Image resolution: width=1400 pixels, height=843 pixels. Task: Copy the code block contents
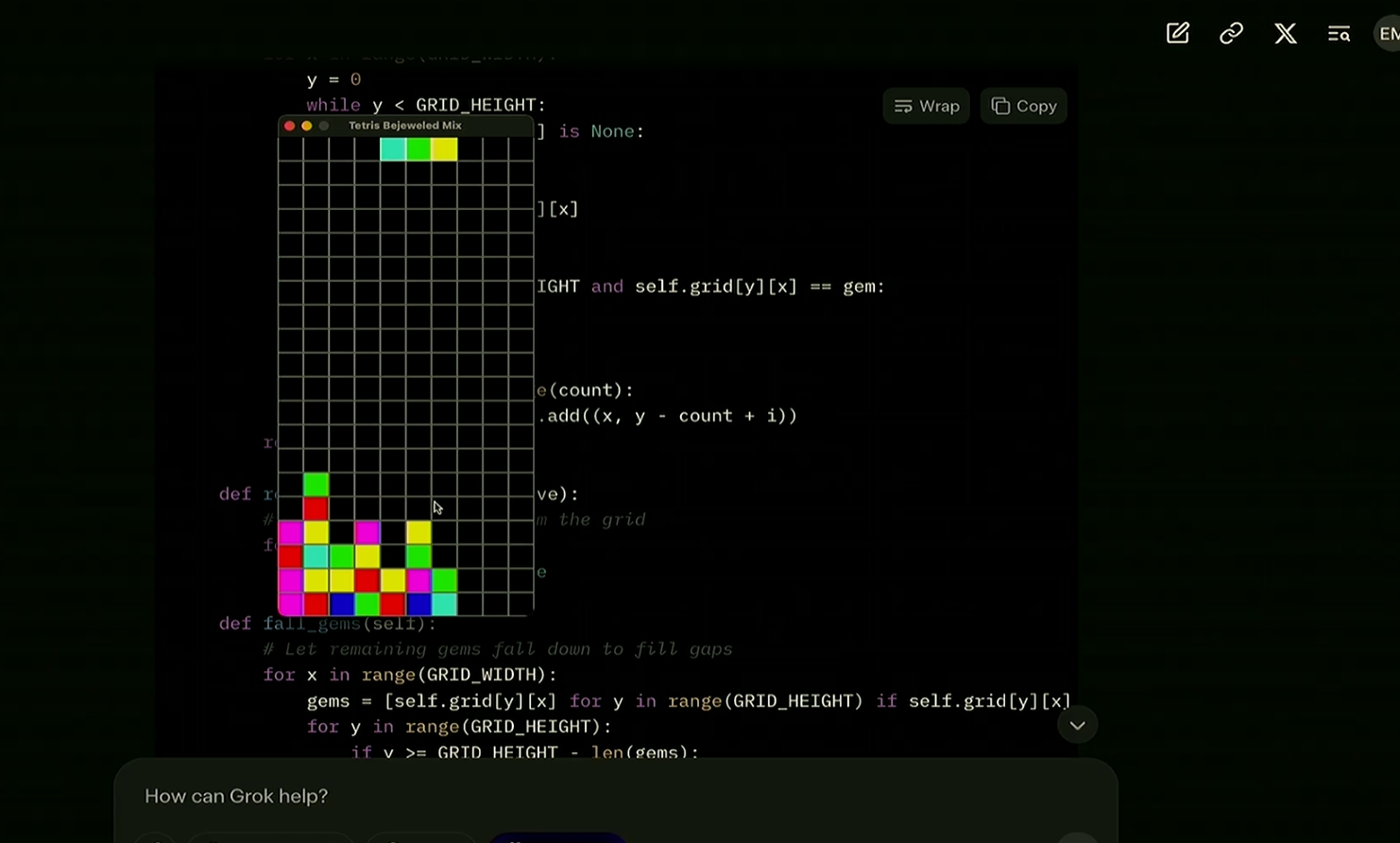(x=1024, y=106)
